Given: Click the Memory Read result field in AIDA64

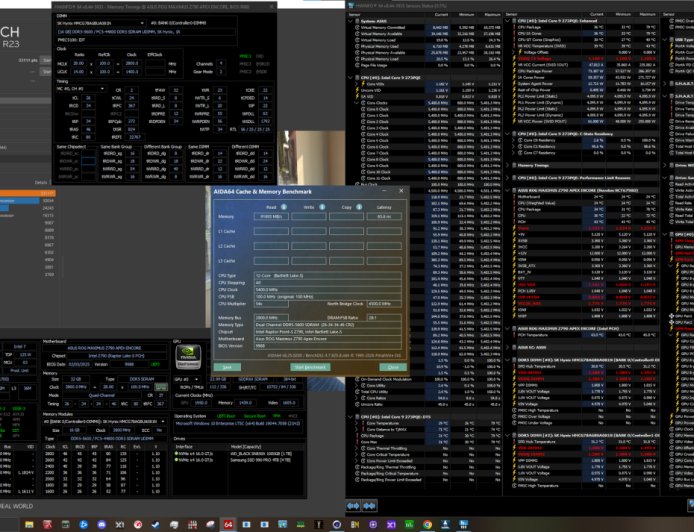Looking at the screenshot, I should (271, 216).
